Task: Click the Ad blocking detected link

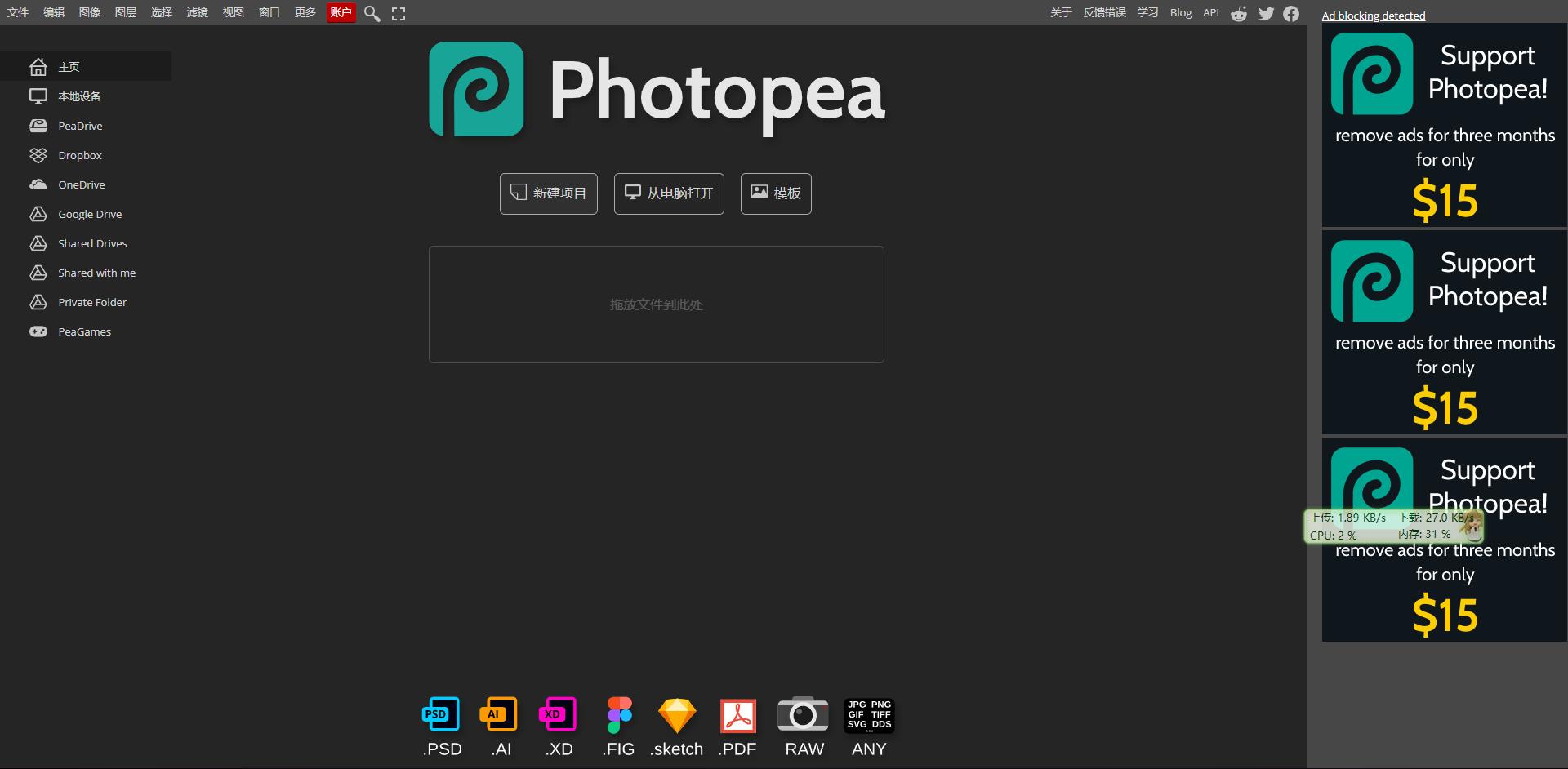Action: click(x=1374, y=16)
